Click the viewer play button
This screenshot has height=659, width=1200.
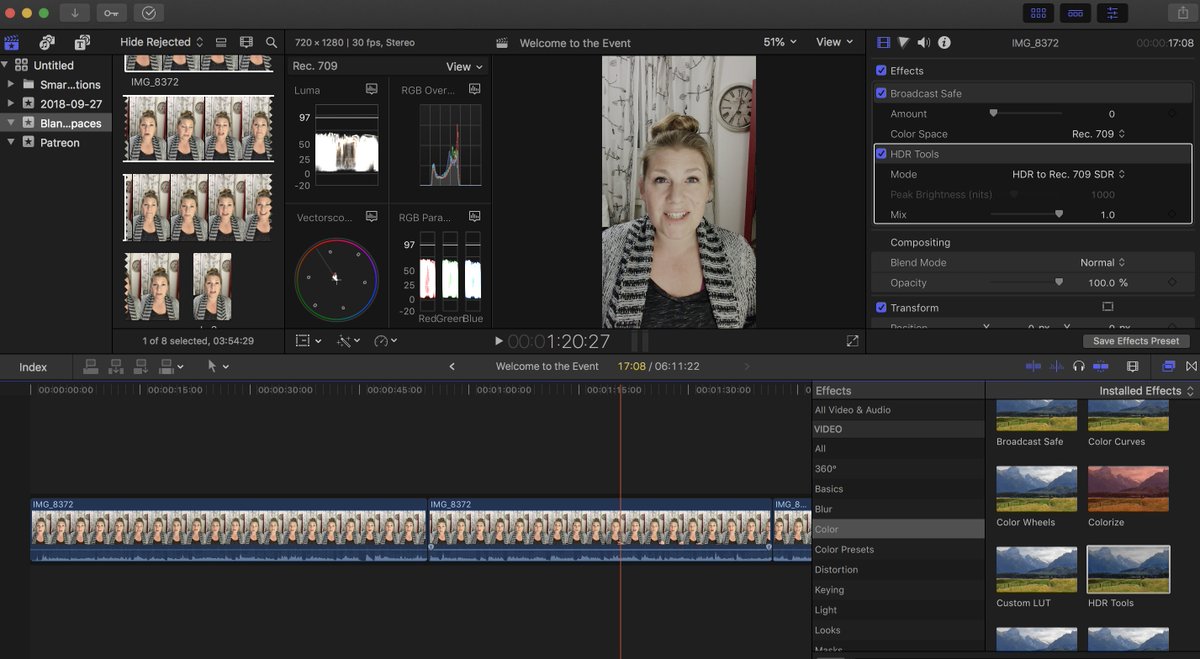pos(499,341)
